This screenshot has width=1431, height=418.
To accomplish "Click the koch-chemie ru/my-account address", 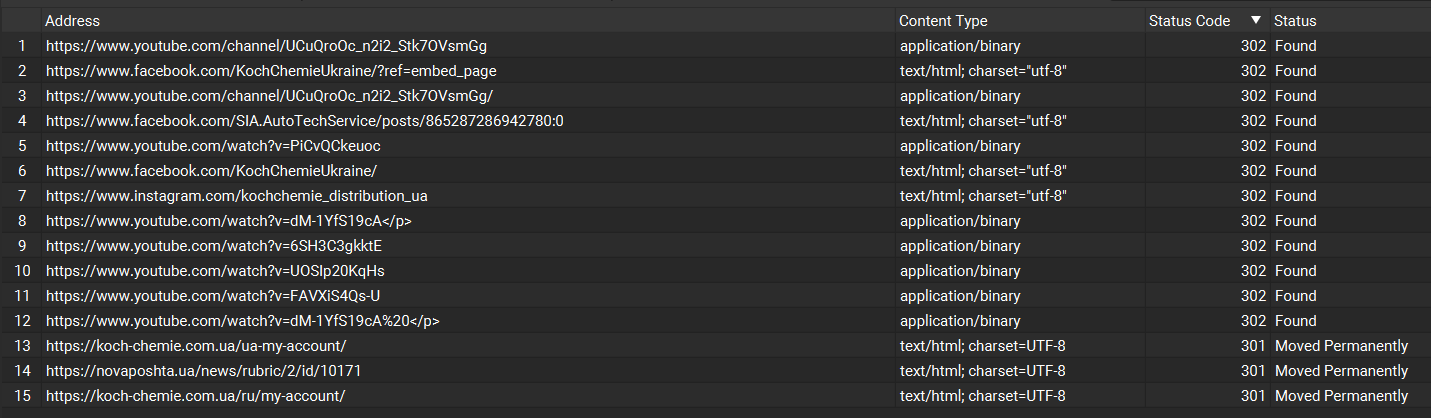I will click(x=195, y=396).
